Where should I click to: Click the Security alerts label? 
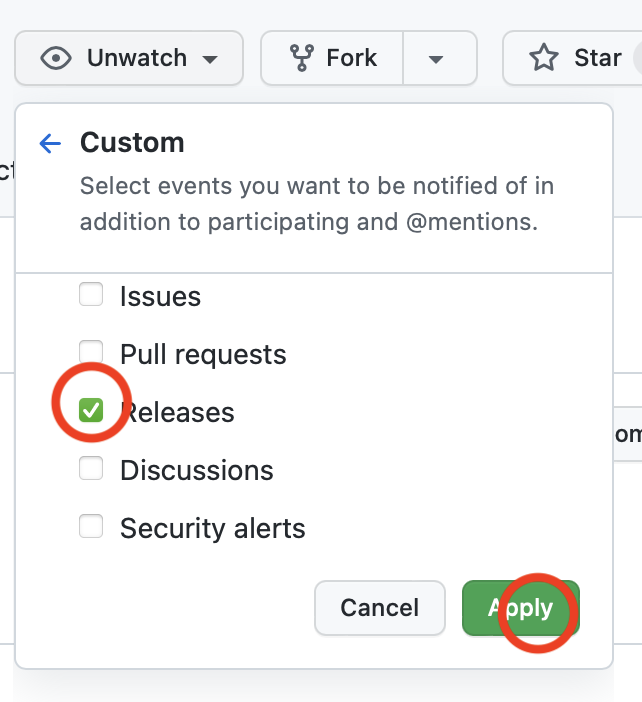click(x=212, y=528)
